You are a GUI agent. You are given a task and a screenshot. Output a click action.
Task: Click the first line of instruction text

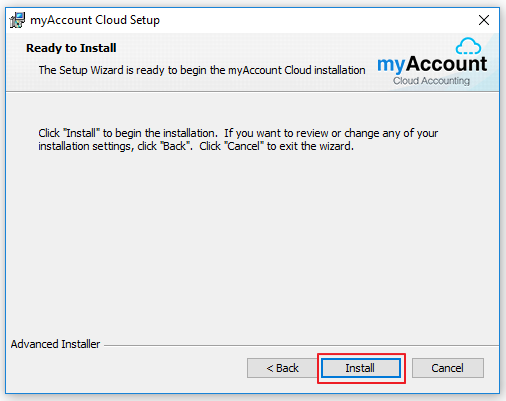pos(238,133)
